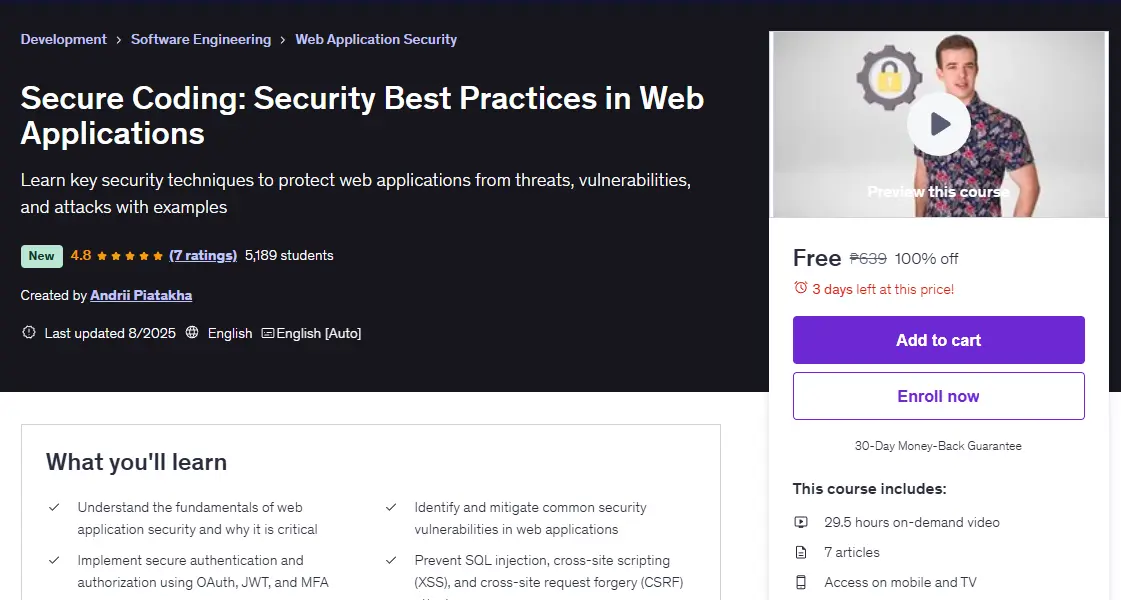Open the Development breadcrumb category
Screen dimensions: 1121x600
point(64,39)
